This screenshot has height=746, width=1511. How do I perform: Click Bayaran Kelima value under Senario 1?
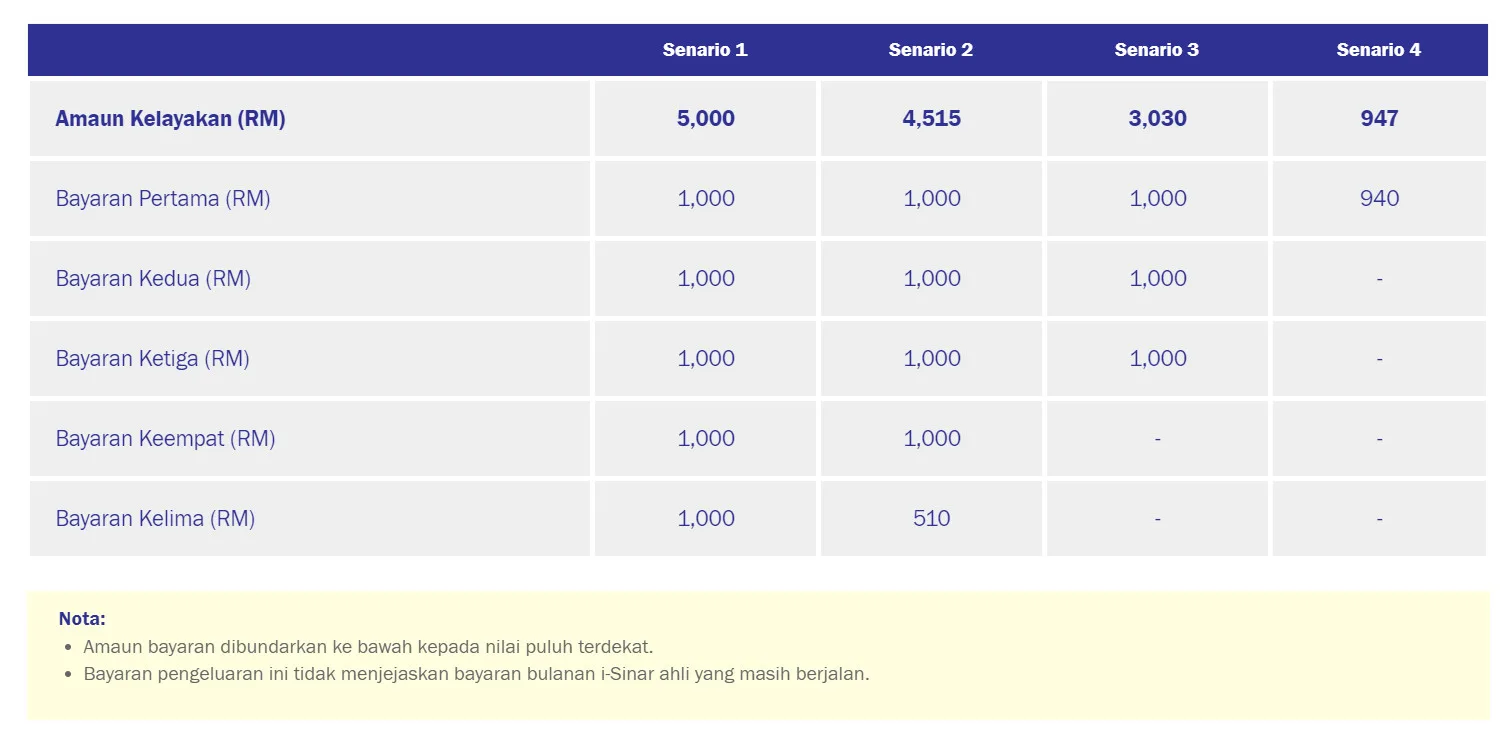706,519
